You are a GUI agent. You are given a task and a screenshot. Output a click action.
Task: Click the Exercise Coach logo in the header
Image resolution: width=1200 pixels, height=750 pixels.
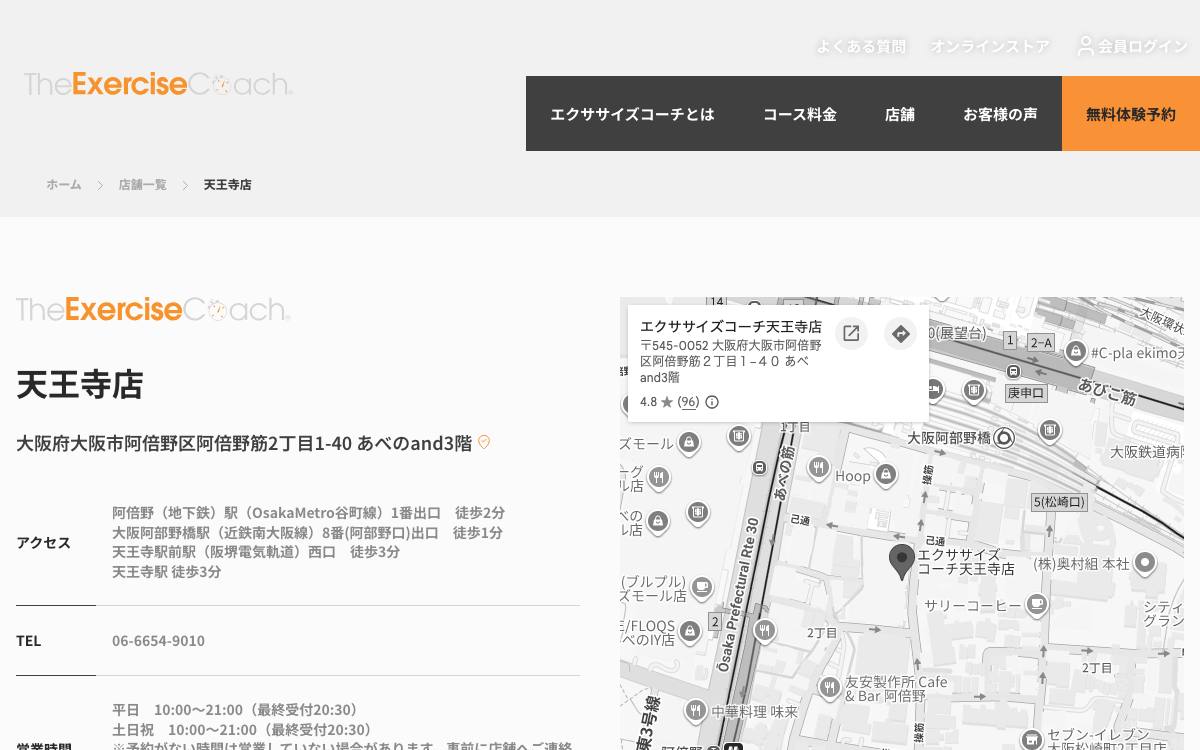(x=158, y=84)
